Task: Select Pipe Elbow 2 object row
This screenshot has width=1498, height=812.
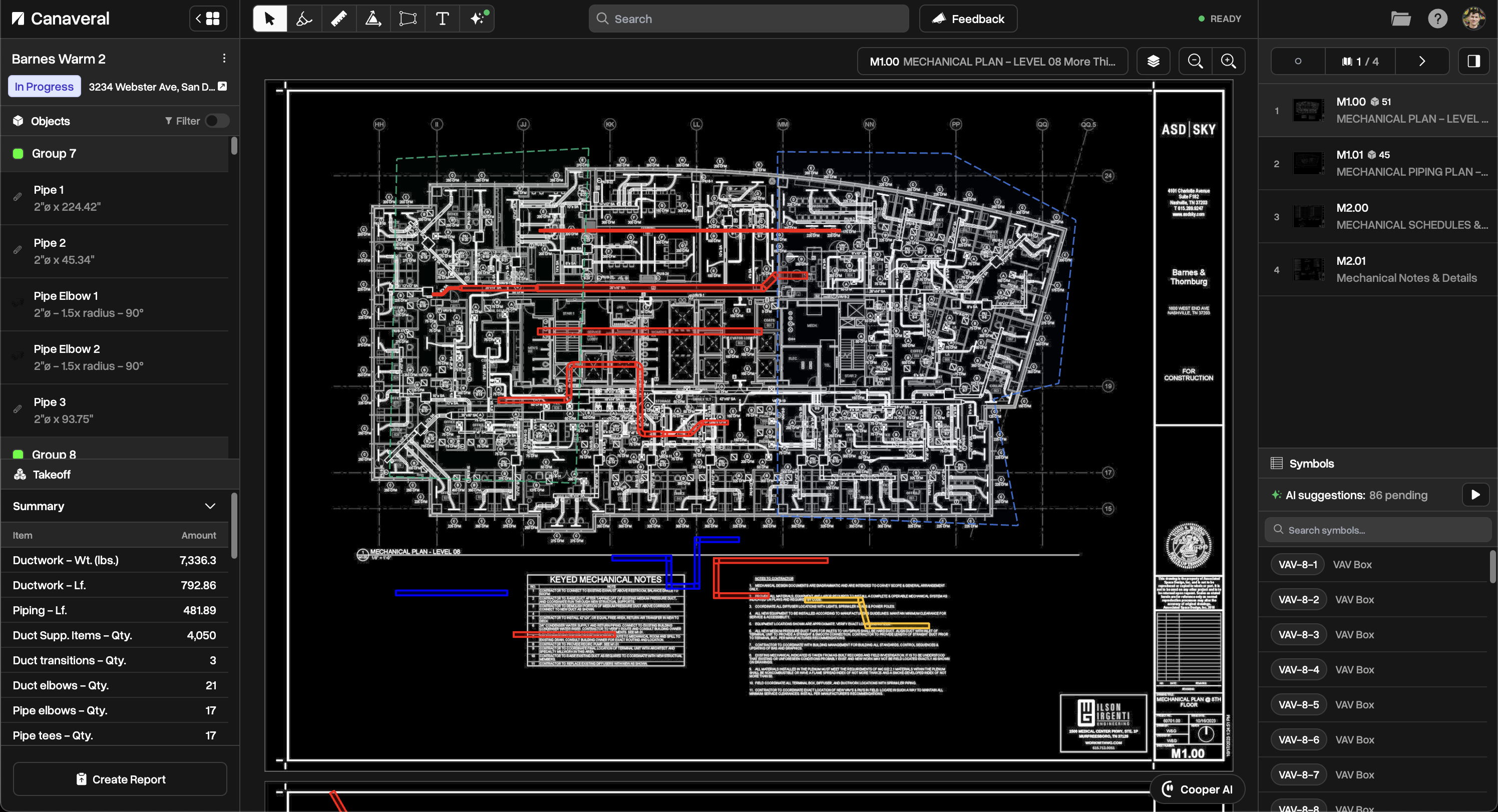Action: tap(115, 357)
